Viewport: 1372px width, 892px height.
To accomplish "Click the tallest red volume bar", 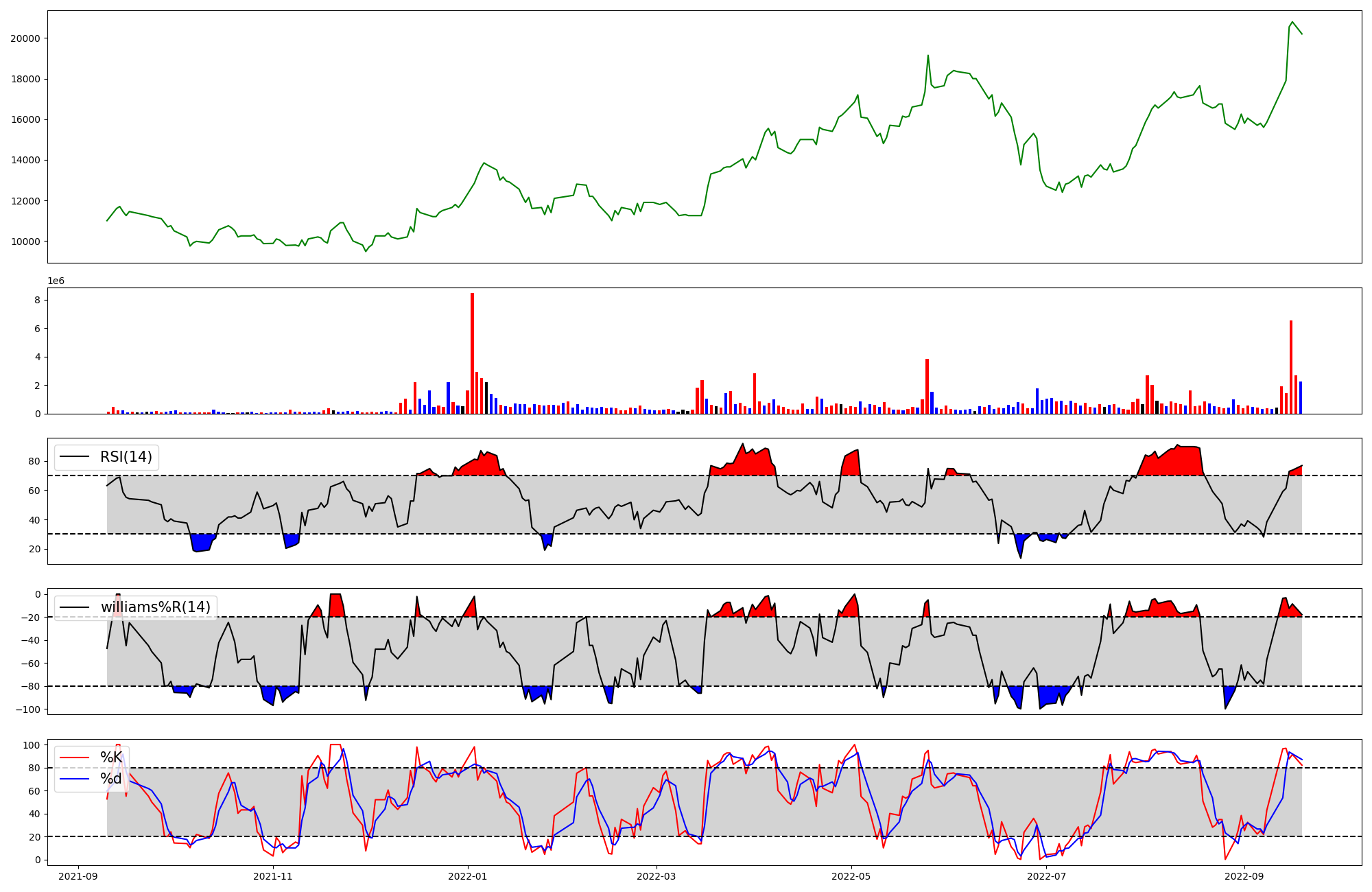I will tap(472, 353).
